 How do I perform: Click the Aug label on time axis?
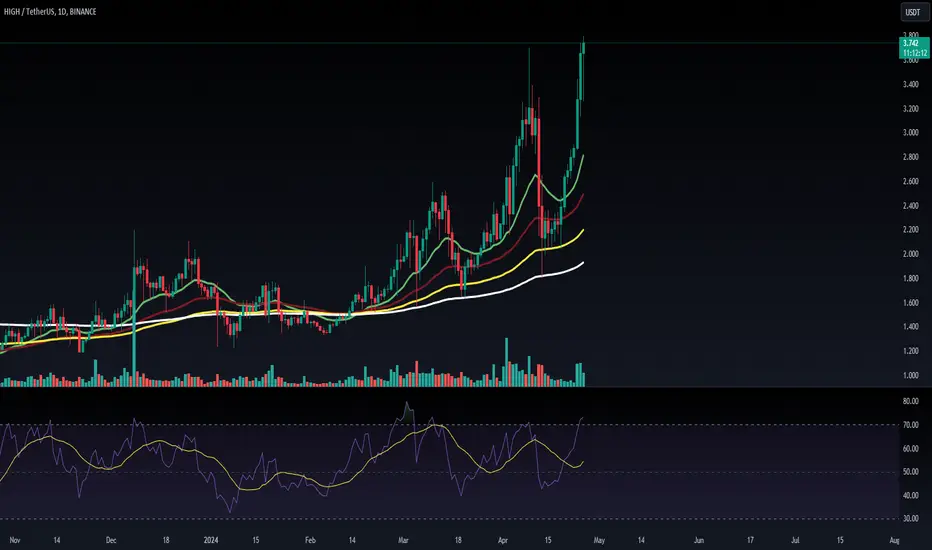coord(895,540)
